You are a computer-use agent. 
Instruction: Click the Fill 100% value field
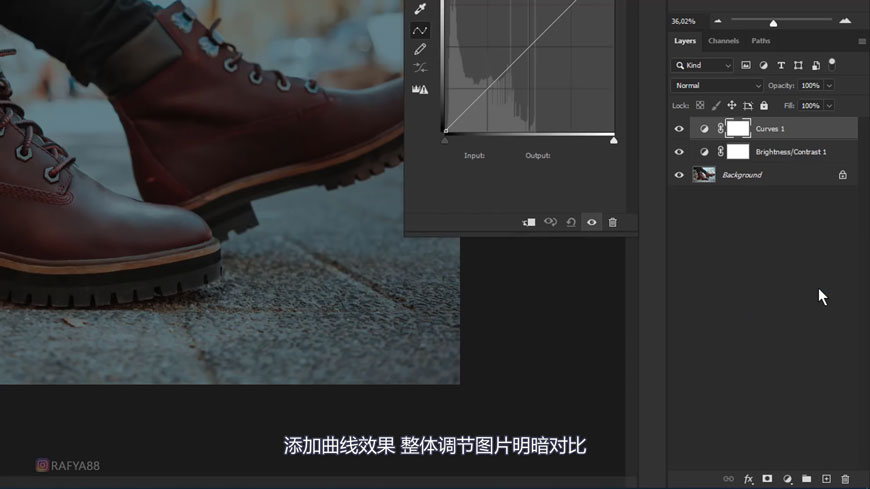pyautogui.click(x=811, y=105)
